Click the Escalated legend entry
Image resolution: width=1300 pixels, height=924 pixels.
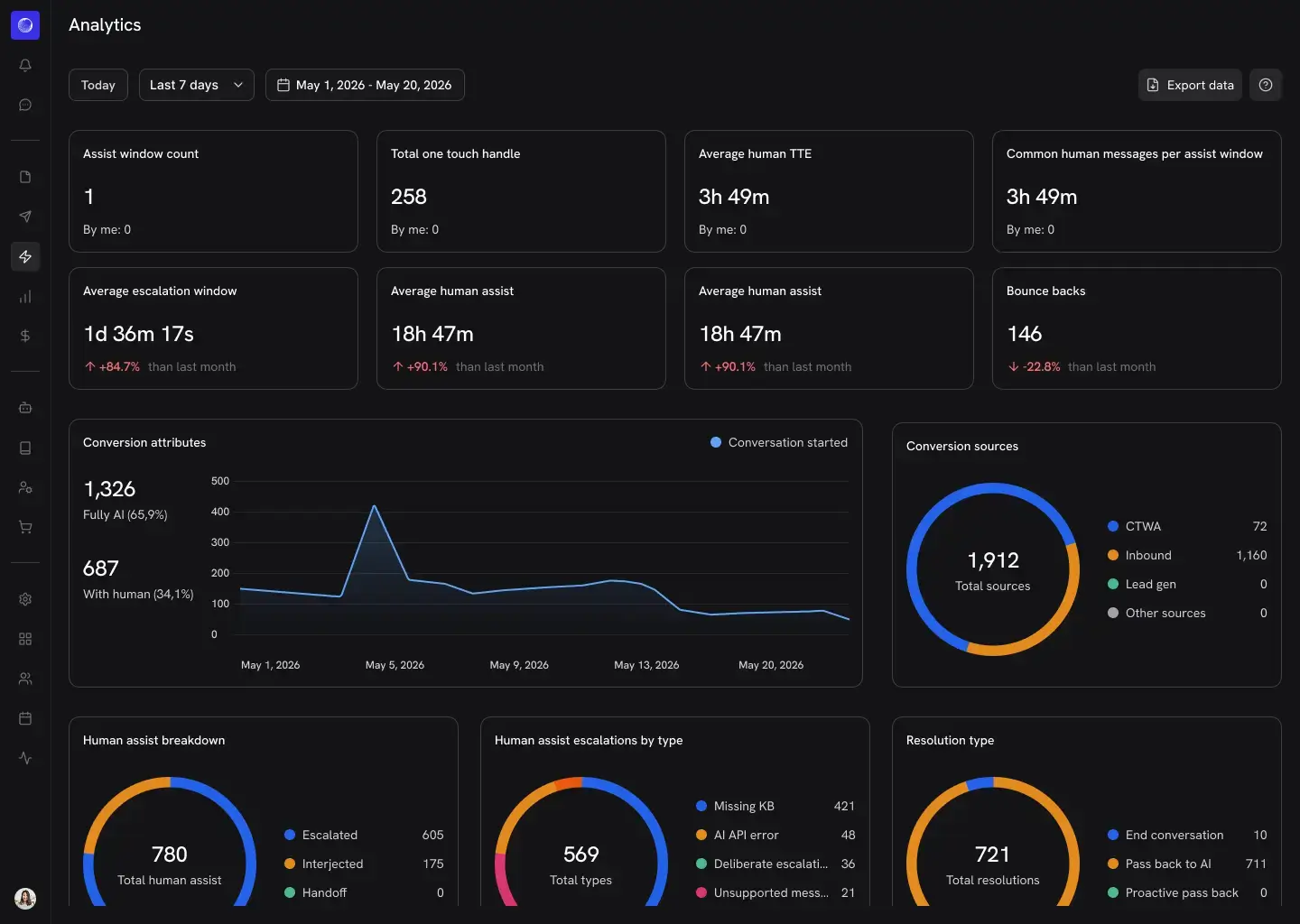[x=364, y=835]
